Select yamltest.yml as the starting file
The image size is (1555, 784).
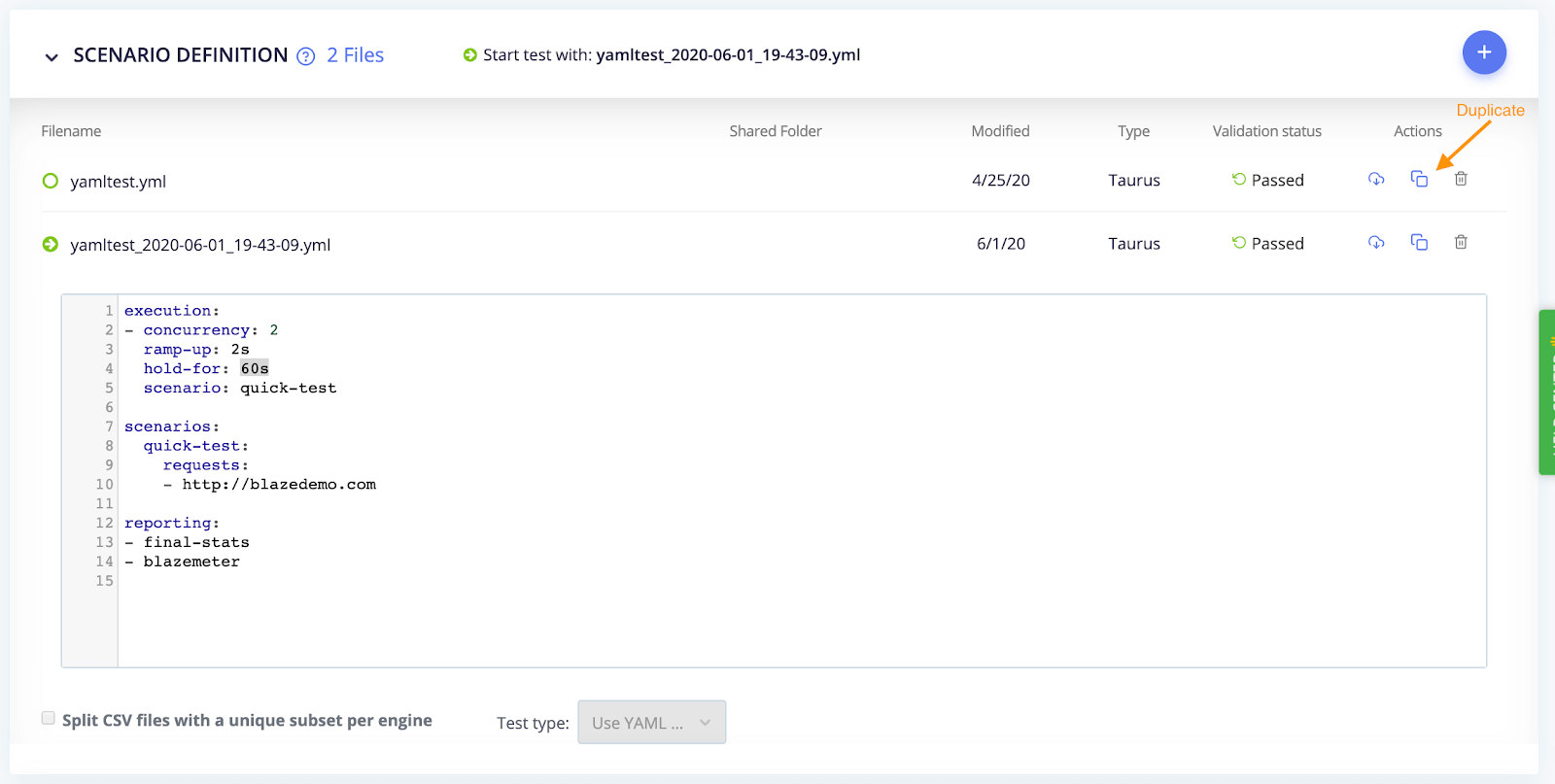coord(50,181)
